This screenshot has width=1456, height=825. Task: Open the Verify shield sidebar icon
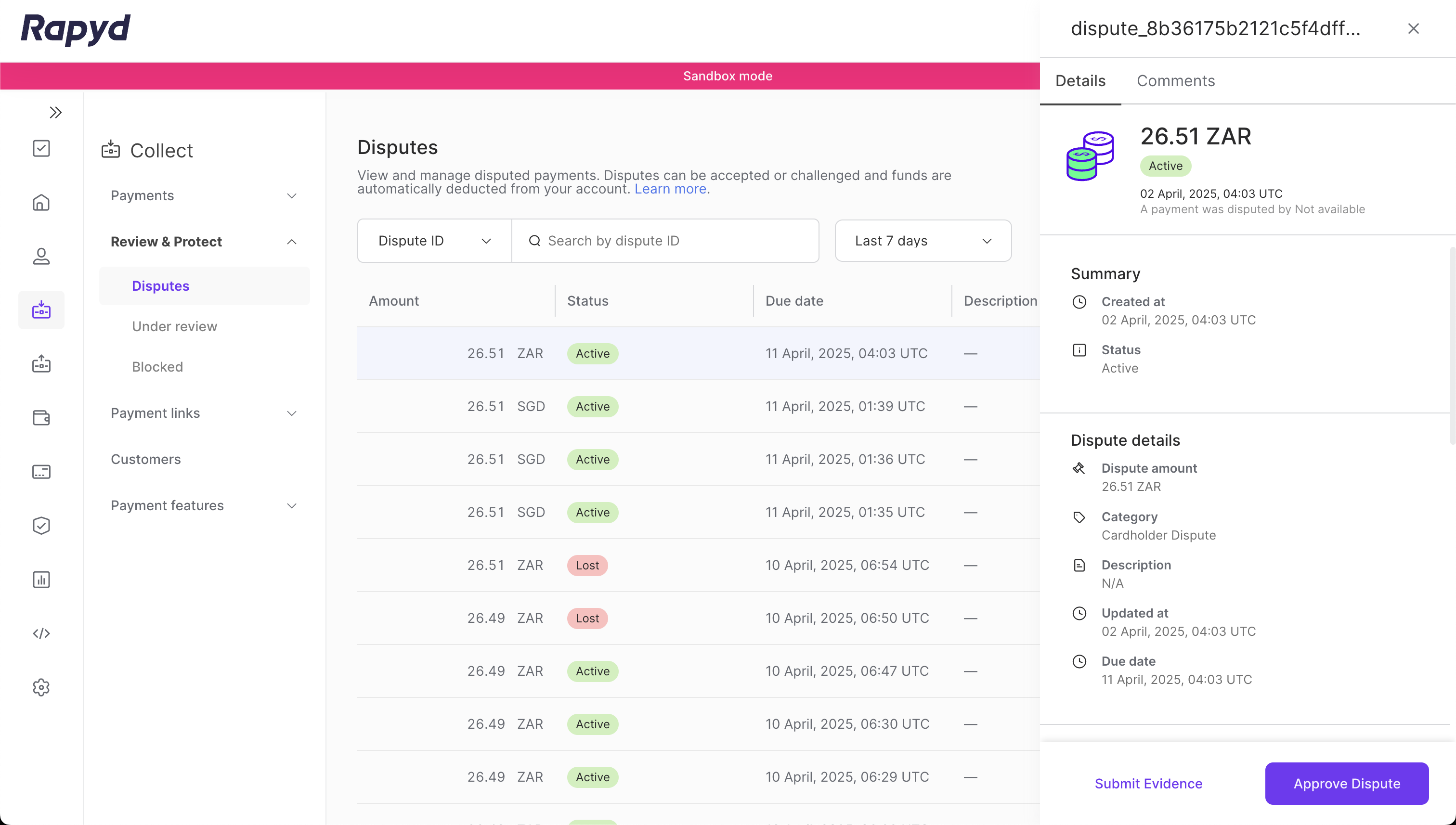41,525
